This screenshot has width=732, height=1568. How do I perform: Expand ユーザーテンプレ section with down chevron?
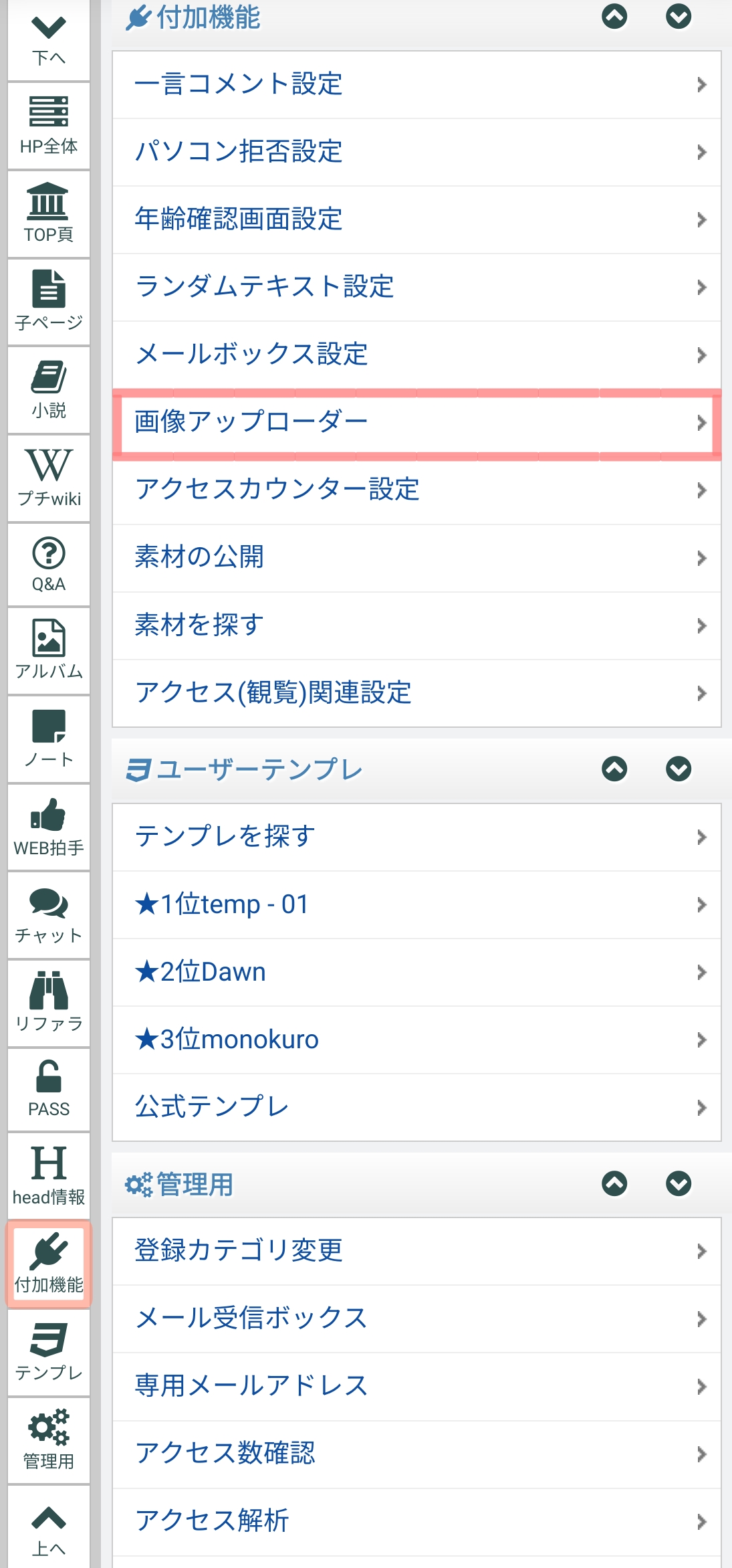(x=678, y=769)
